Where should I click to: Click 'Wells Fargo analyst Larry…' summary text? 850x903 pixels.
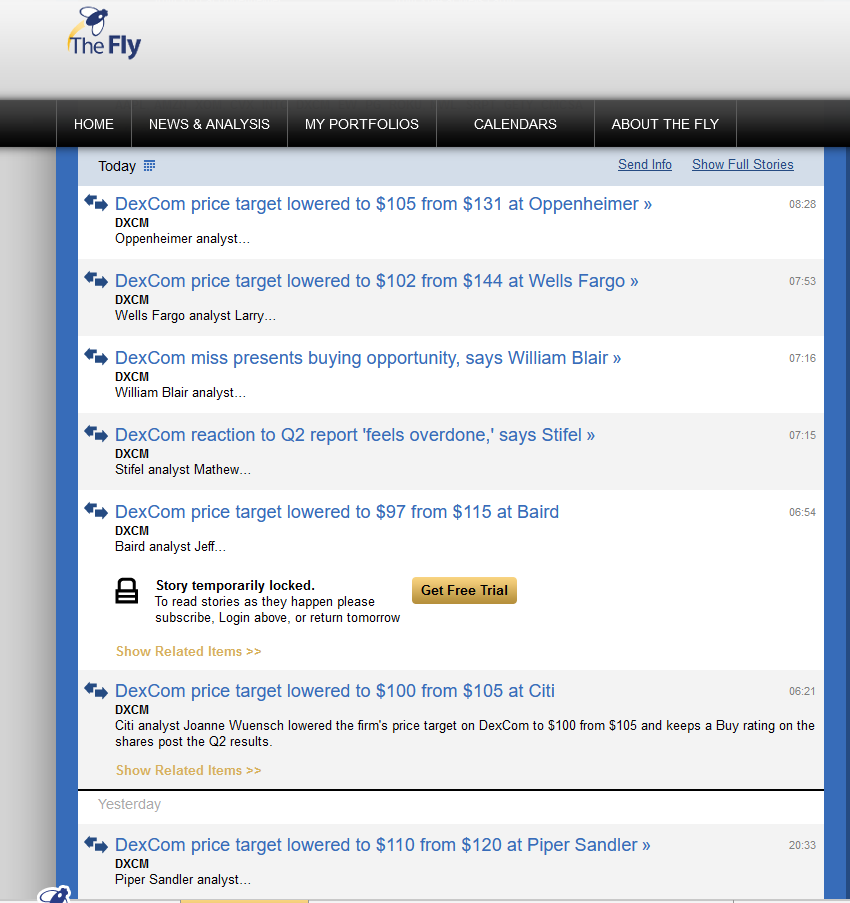[195, 316]
